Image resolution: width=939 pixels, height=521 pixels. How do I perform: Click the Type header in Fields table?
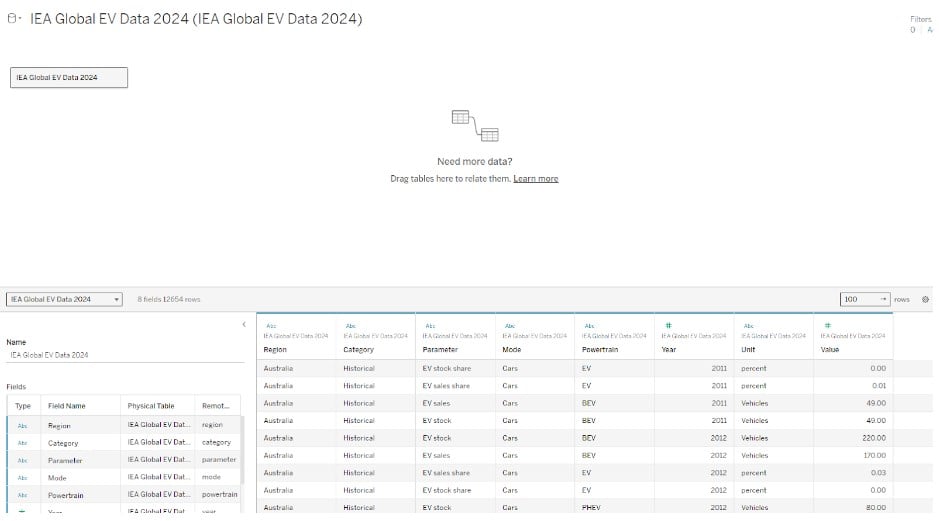[x=23, y=406]
